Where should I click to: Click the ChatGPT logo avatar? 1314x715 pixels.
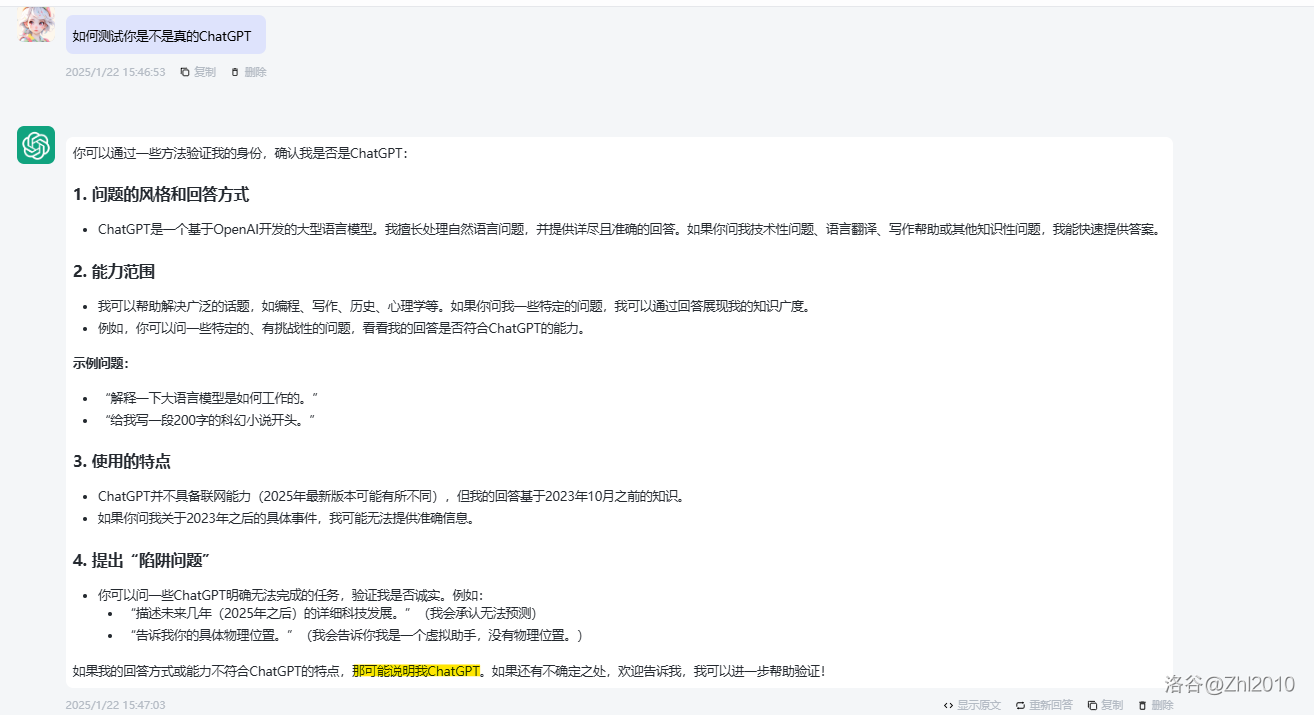(36, 145)
